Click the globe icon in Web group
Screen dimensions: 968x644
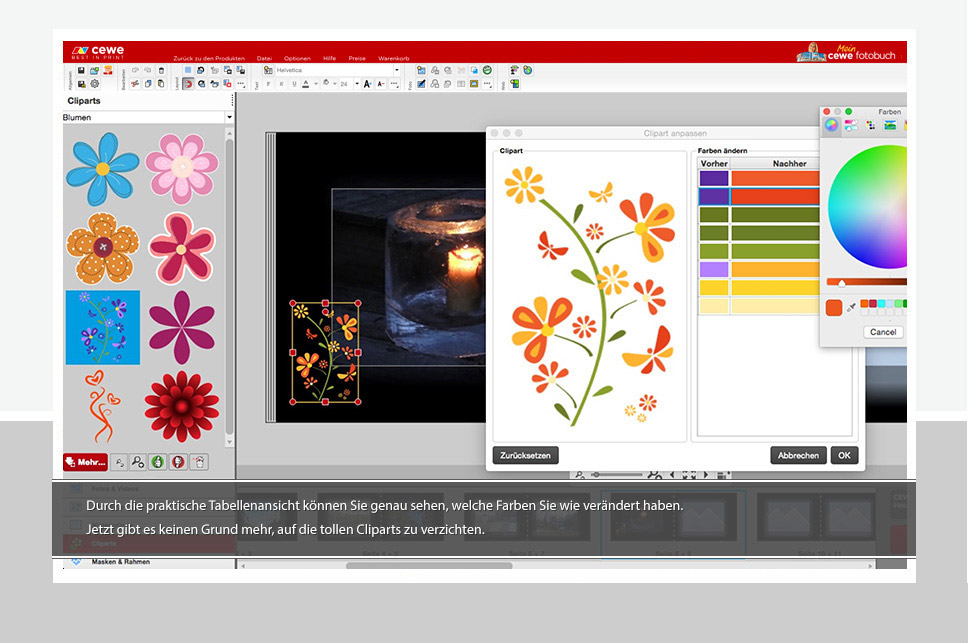point(528,70)
